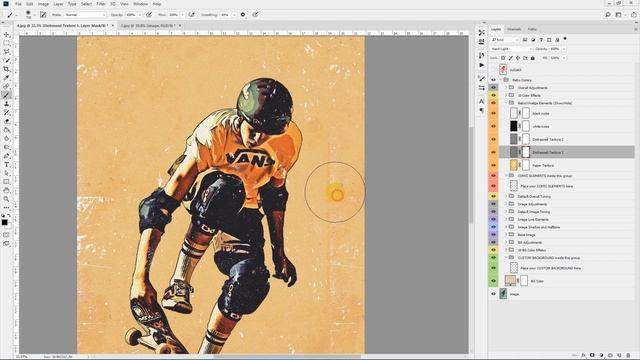Screen dimensions: 640x360
Task: Switch to the Channels tab
Action: 514,29
